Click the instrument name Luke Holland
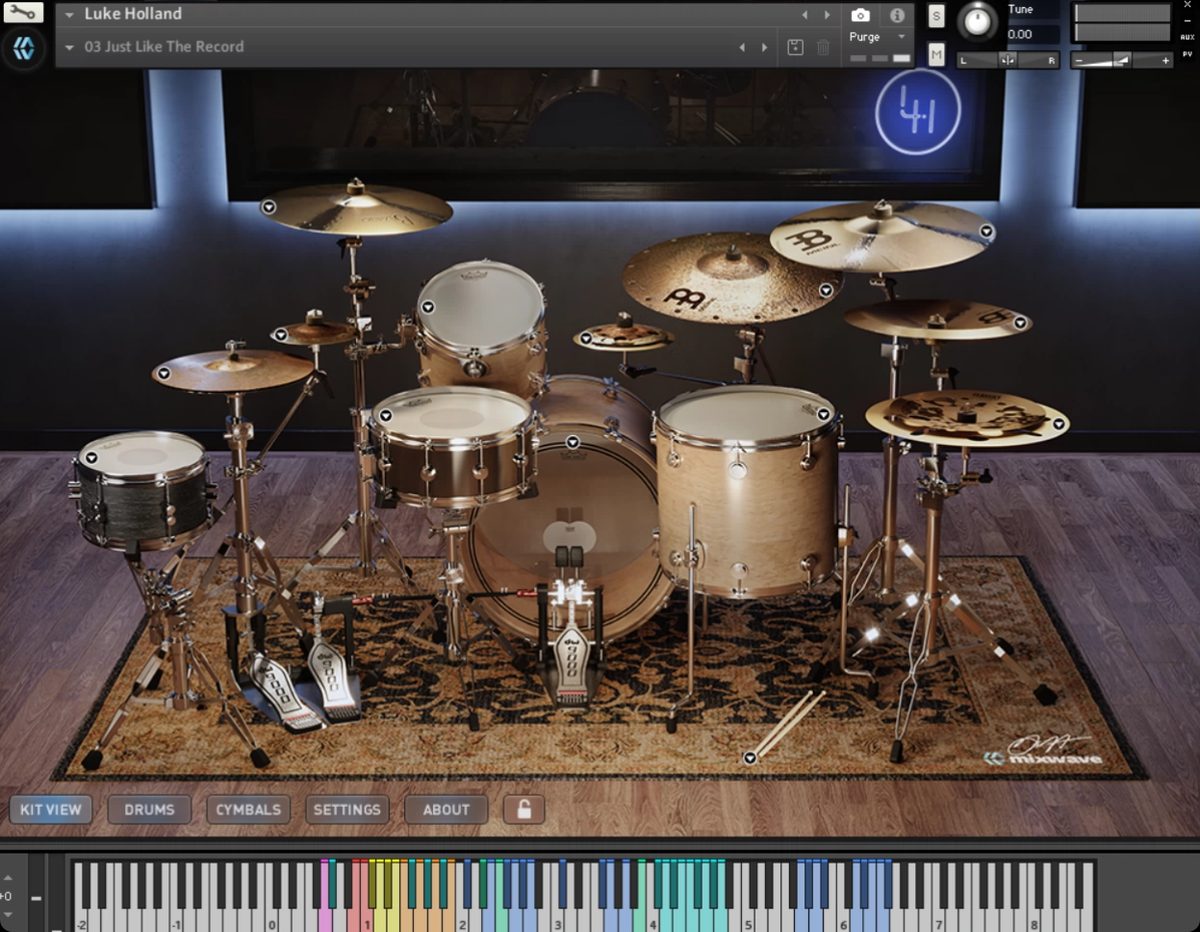The image size is (1200, 932). [133, 14]
